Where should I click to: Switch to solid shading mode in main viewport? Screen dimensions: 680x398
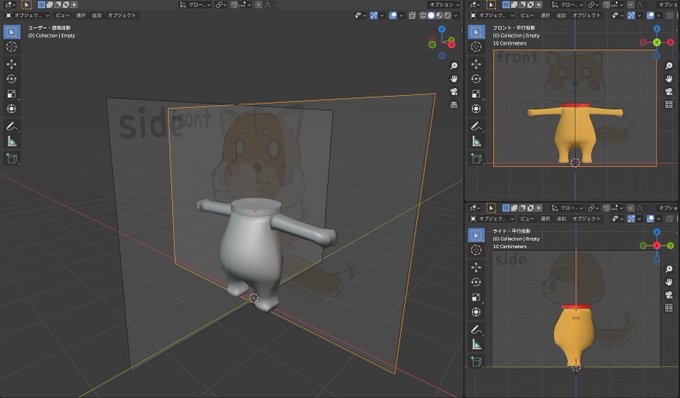pyautogui.click(x=431, y=16)
